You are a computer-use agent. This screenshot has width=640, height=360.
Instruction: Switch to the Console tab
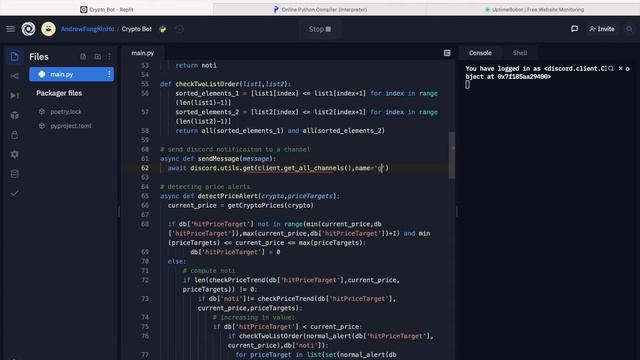point(480,53)
